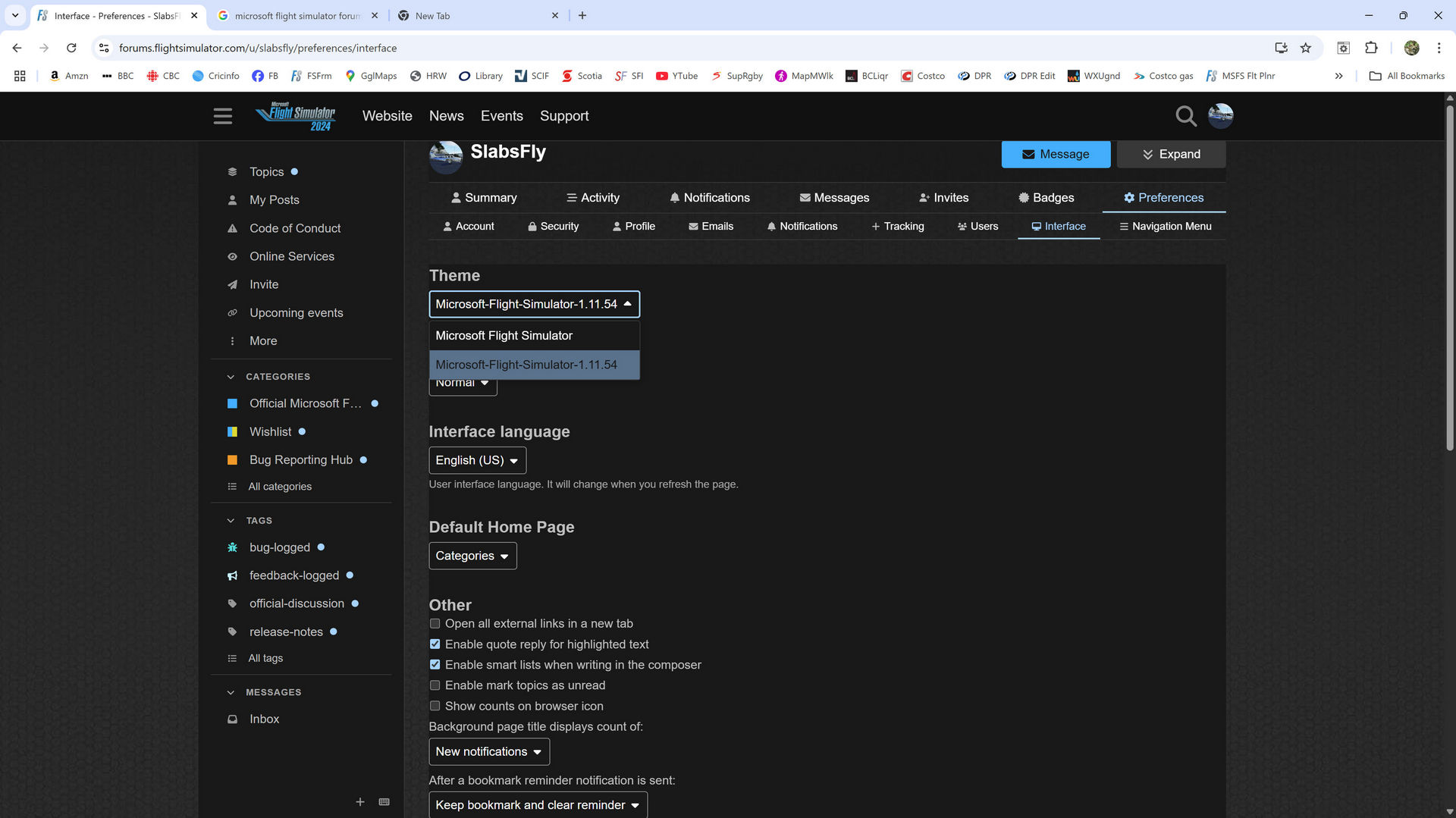The height and width of the screenshot is (818, 1456).
Task: Open Chrome three-dot menu
Action: 1439,48
